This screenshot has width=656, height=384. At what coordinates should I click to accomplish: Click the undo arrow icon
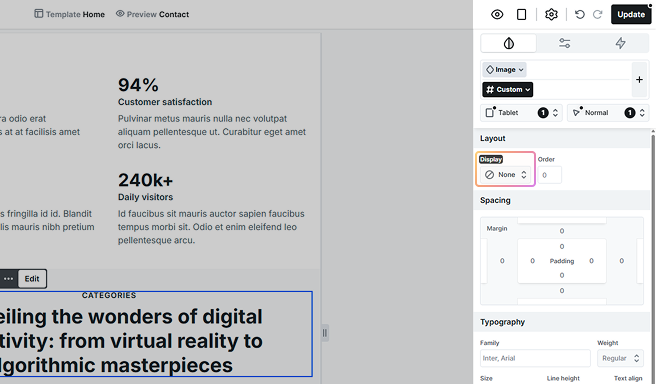point(579,15)
